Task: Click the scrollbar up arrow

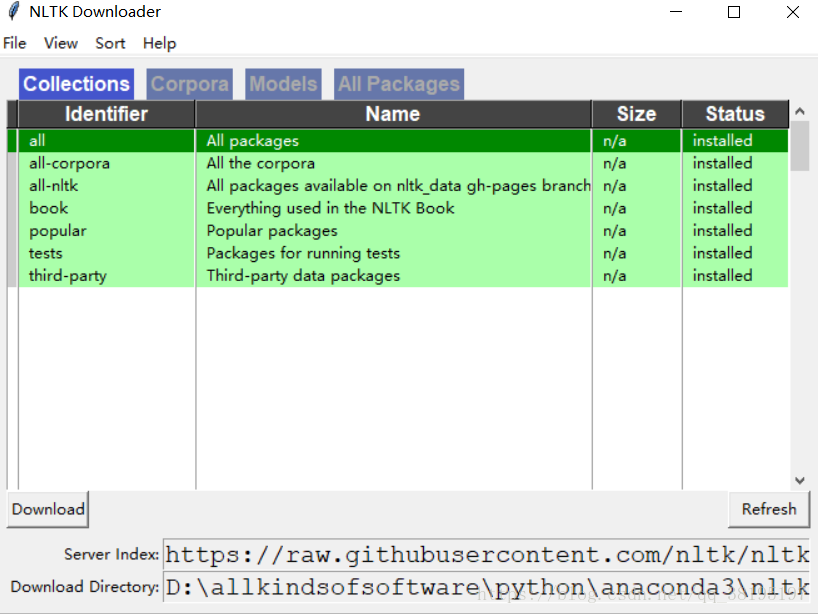Action: 800,111
